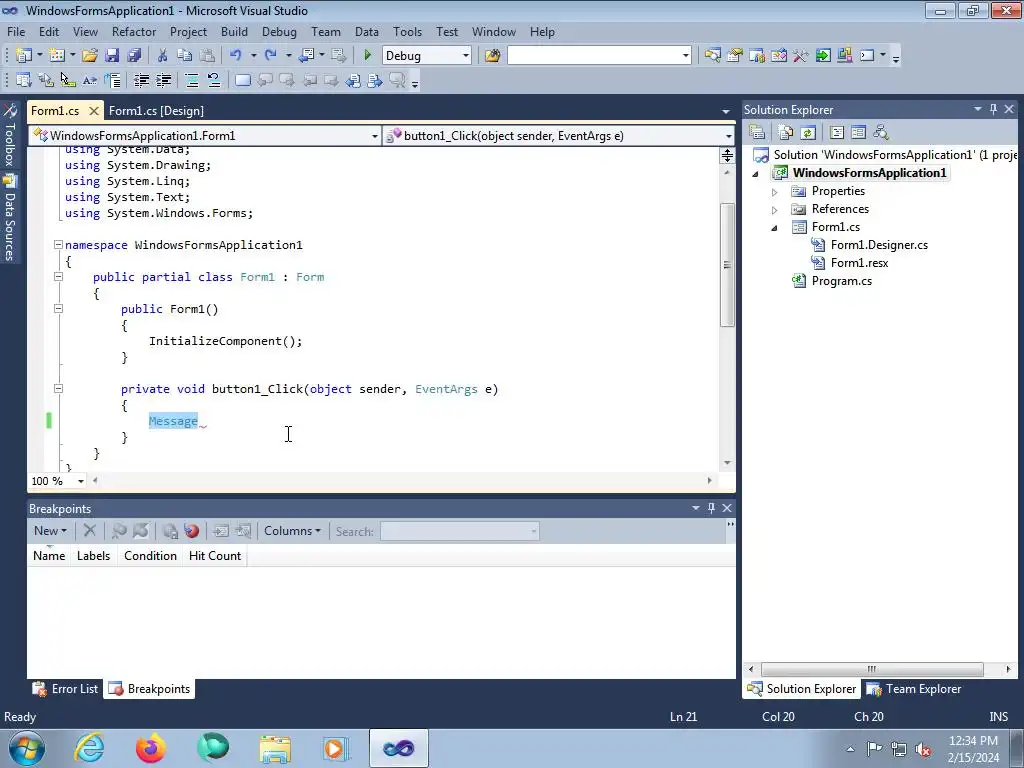
Task: Toggle auto hide pin on Breakpoints panel
Action: coord(711,507)
